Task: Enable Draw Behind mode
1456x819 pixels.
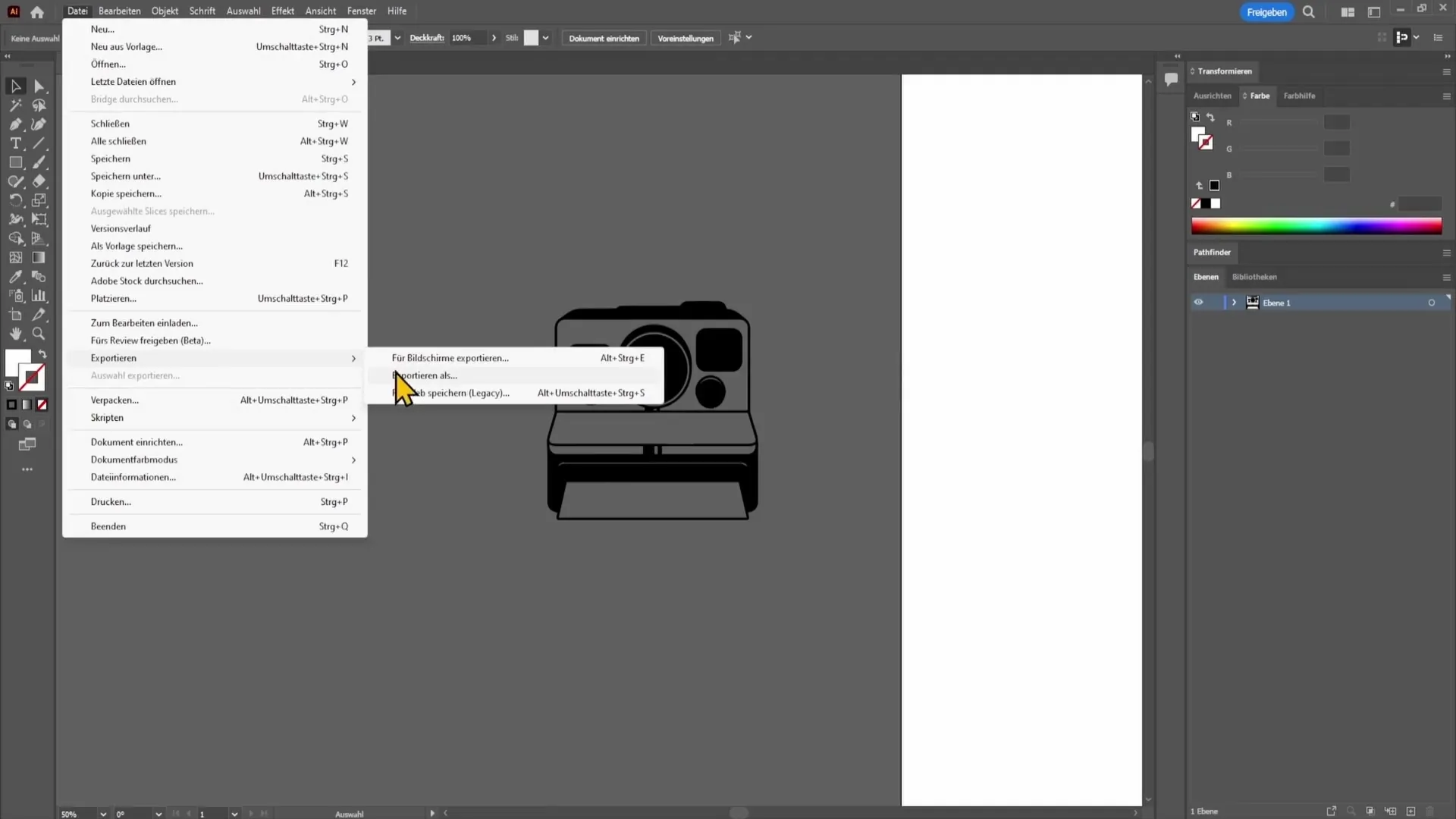Action: (27, 425)
